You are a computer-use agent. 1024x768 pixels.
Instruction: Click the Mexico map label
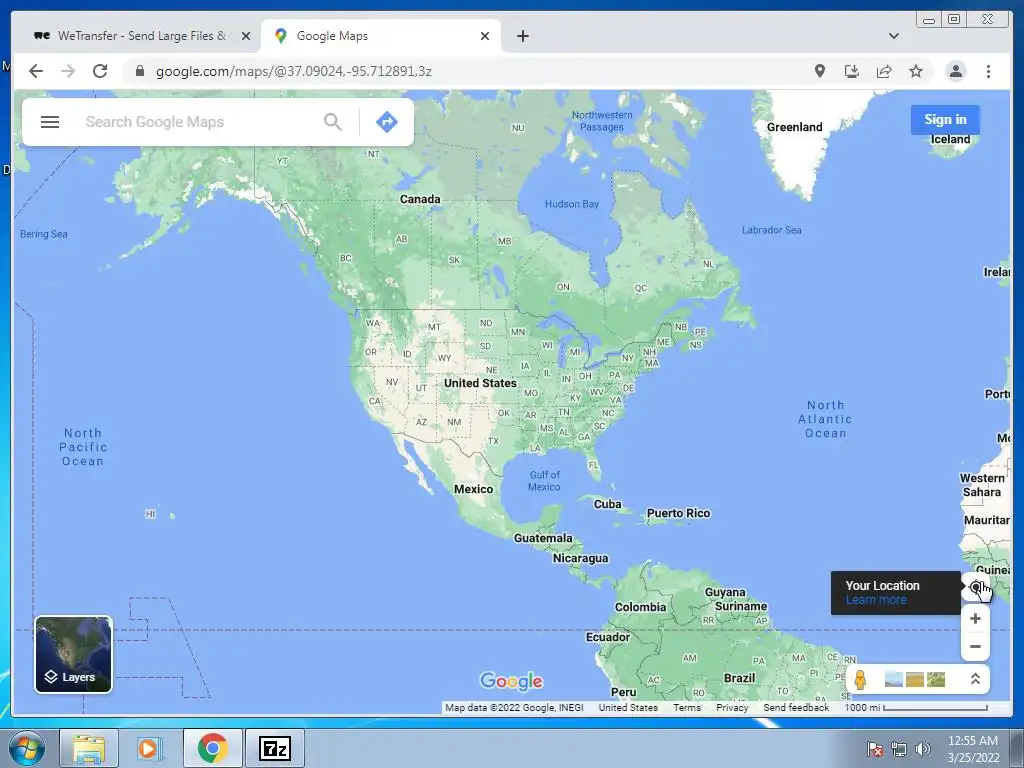[x=473, y=489]
